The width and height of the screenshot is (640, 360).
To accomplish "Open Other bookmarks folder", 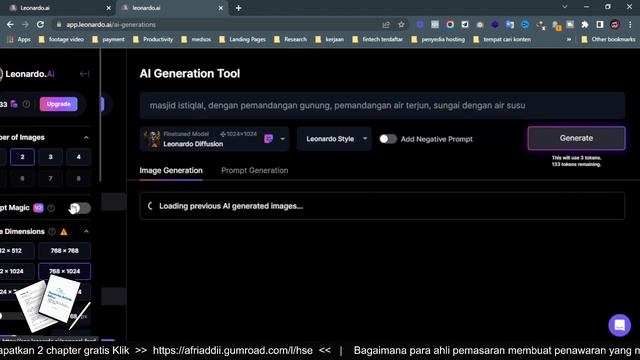I will (x=609, y=39).
